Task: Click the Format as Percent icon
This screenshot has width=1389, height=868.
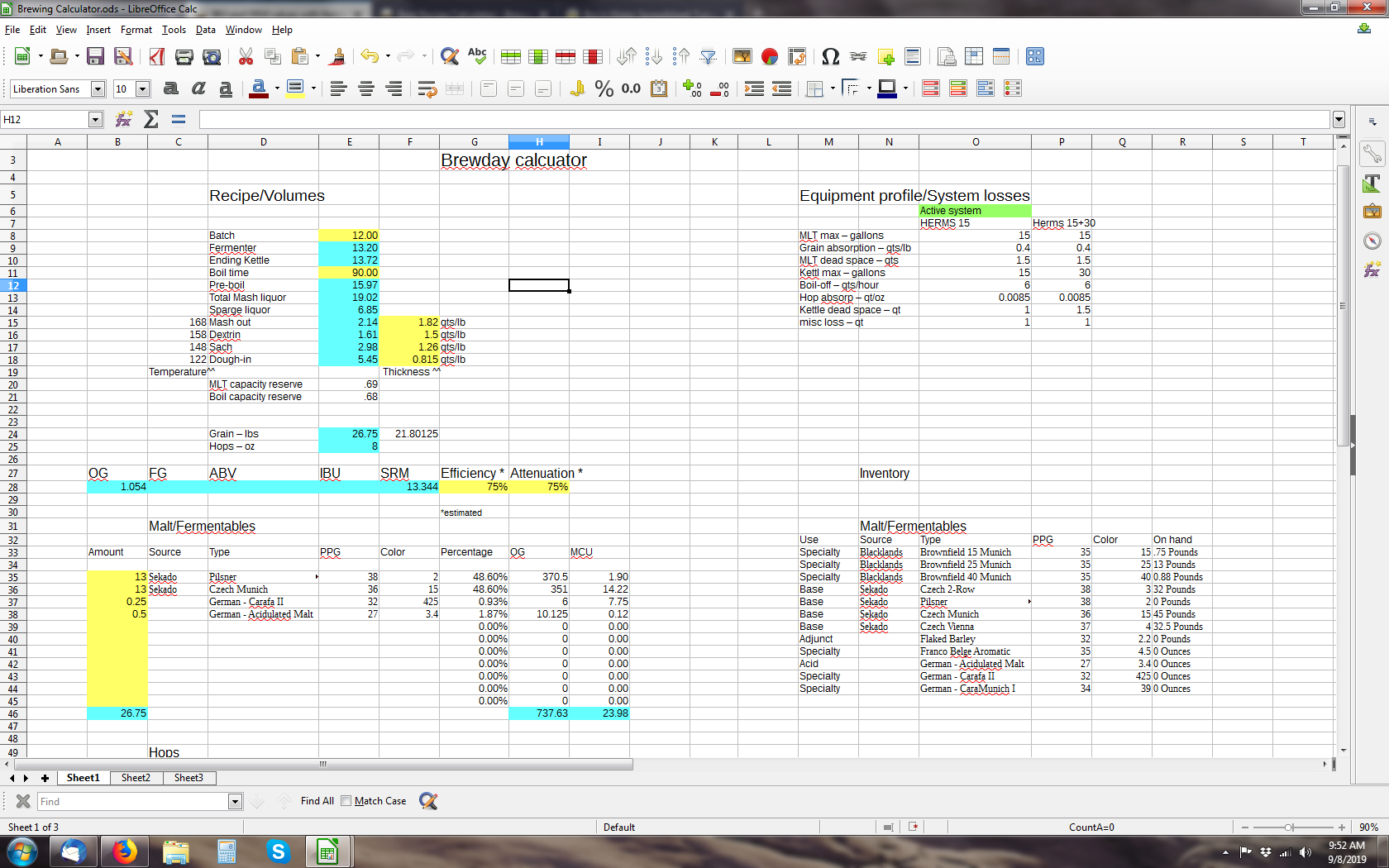Action: (604, 88)
